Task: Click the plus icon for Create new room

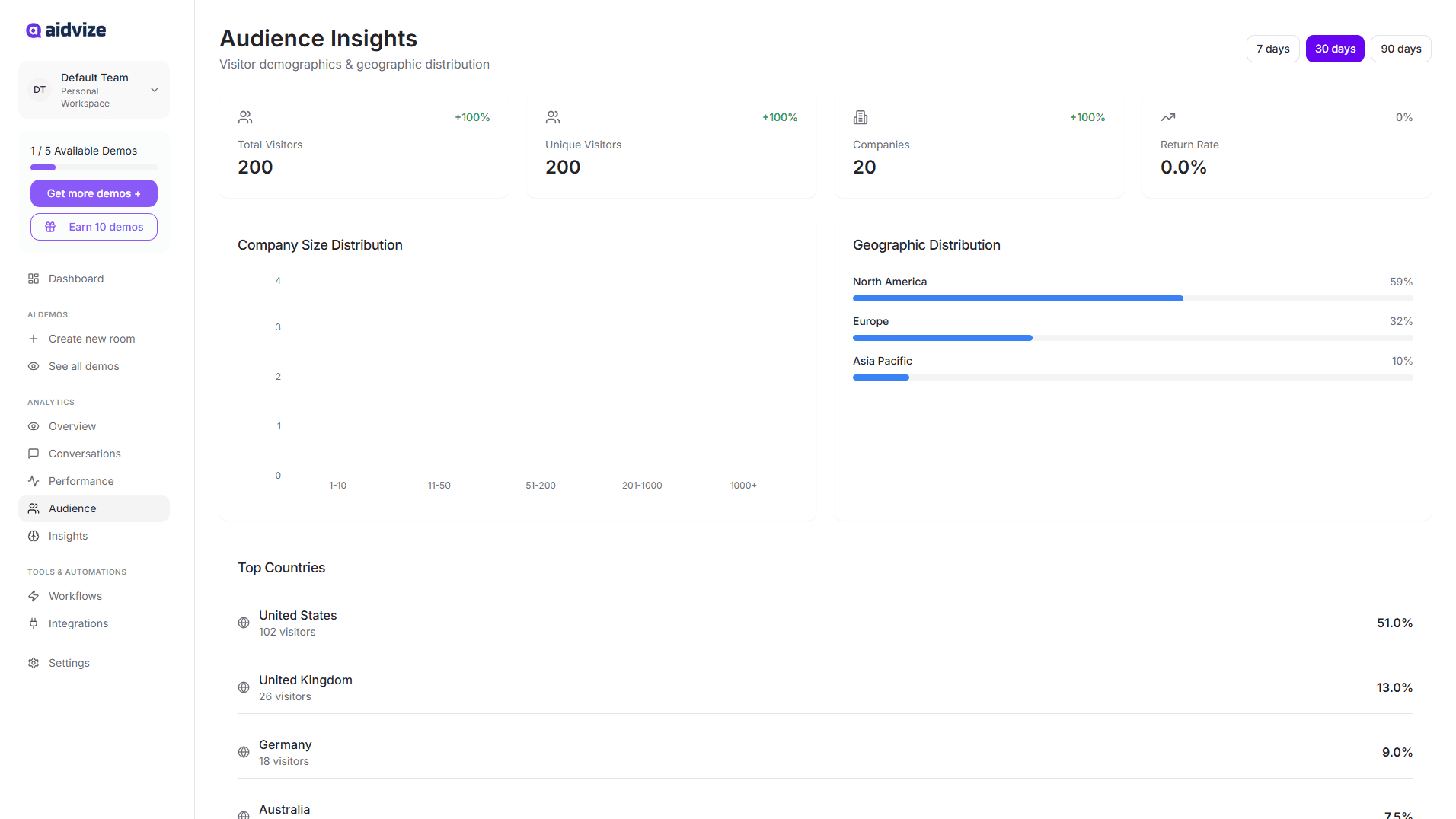Action: (x=34, y=339)
